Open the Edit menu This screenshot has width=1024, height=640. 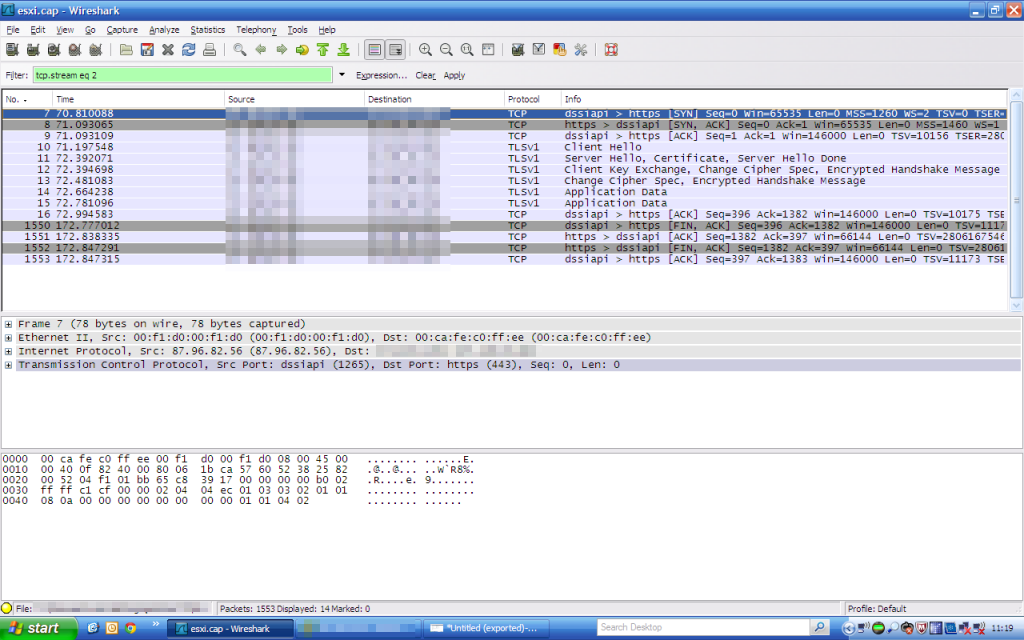(x=38, y=29)
